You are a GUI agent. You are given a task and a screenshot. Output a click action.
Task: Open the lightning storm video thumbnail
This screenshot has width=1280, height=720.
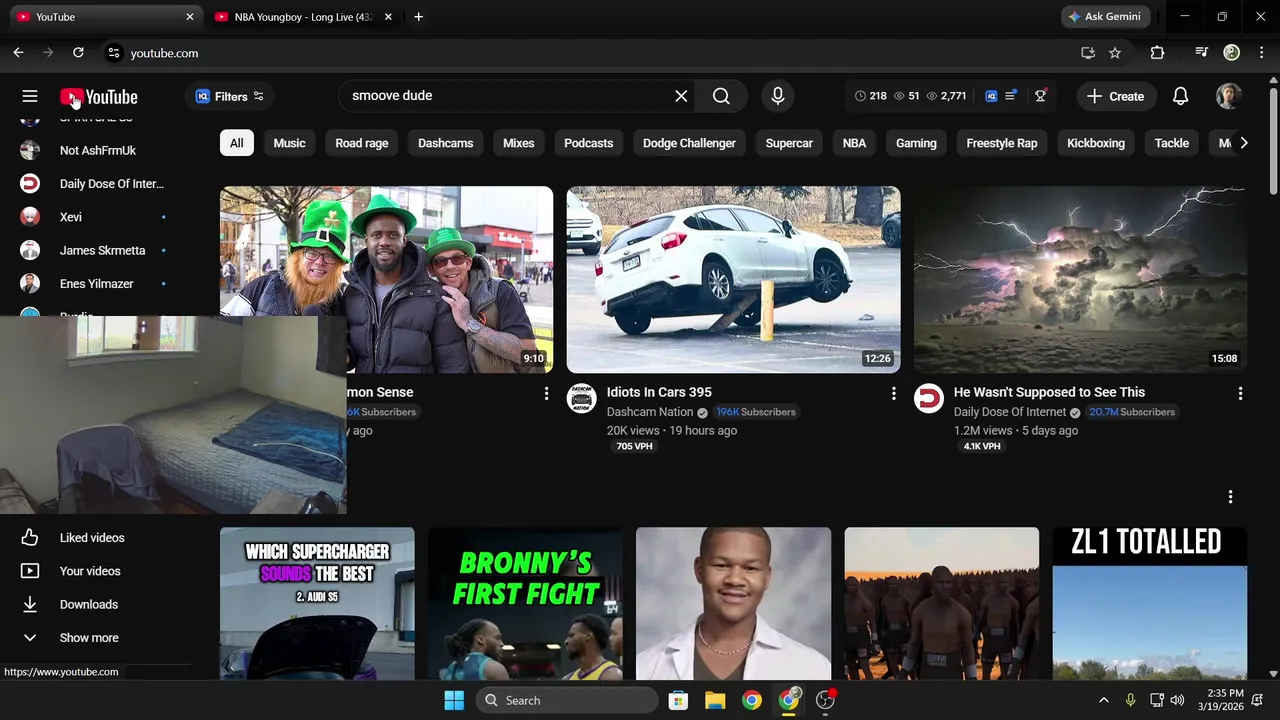tap(1080, 280)
